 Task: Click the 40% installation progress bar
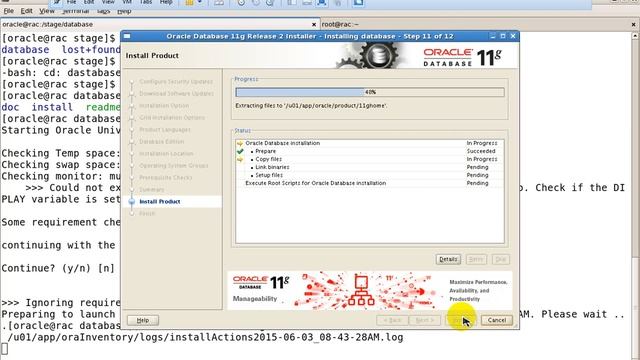[370, 92]
